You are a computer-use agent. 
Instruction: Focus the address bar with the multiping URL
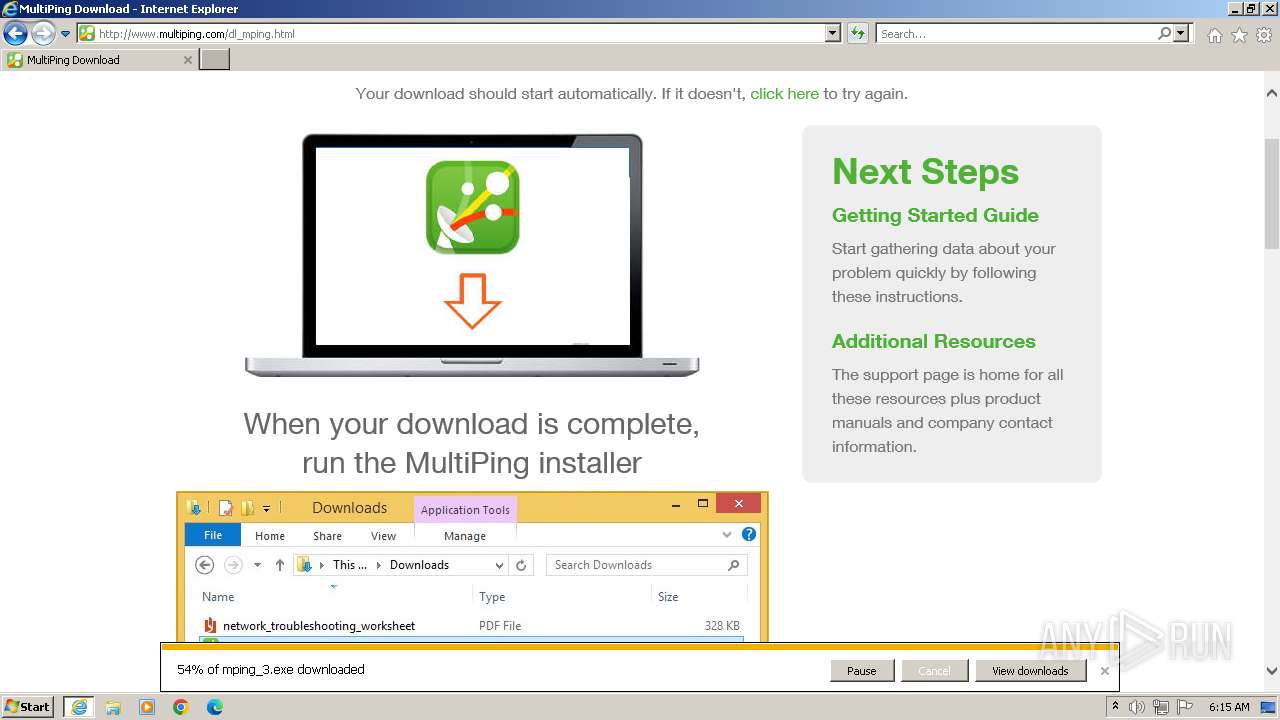(x=460, y=33)
